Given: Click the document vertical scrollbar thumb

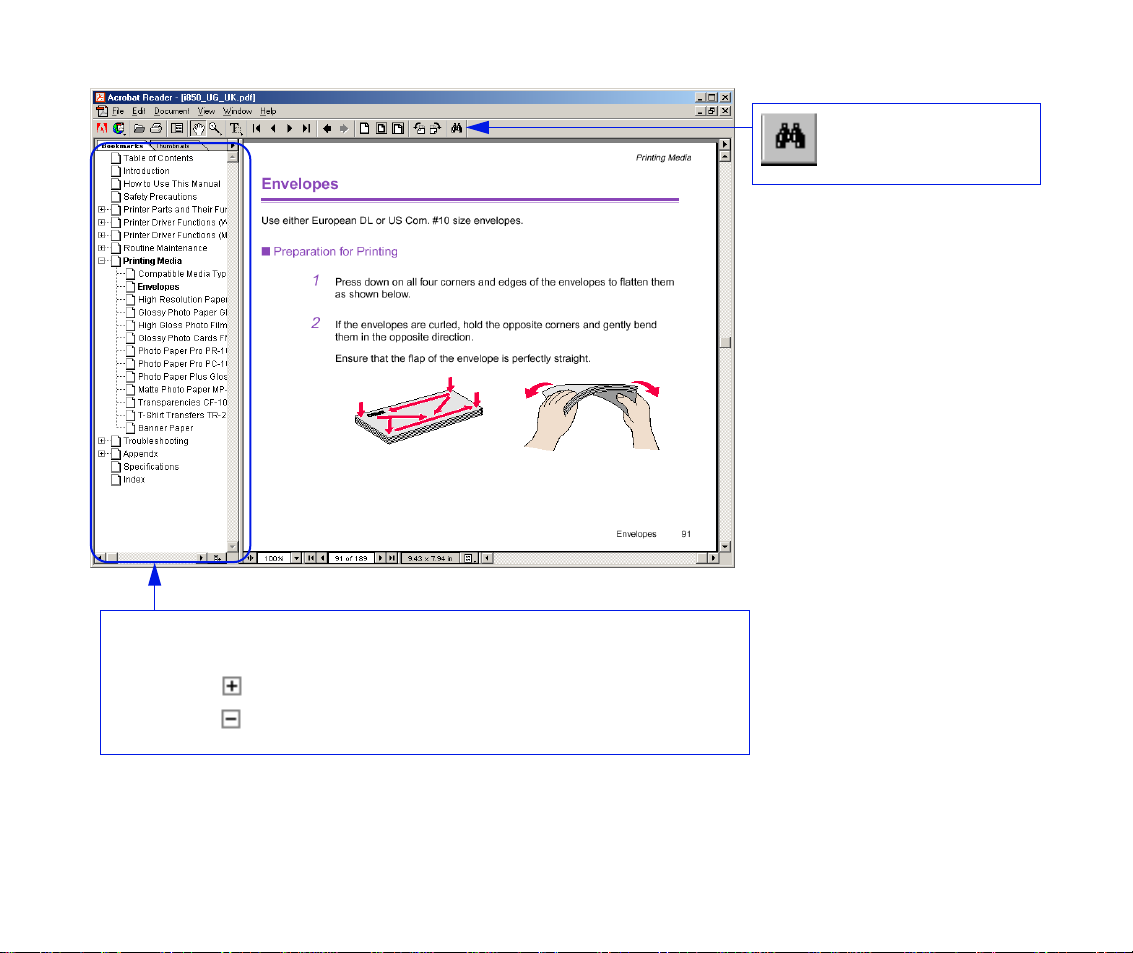Looking at the screenshot, I should pyautogui.click(x=725, y=342).
